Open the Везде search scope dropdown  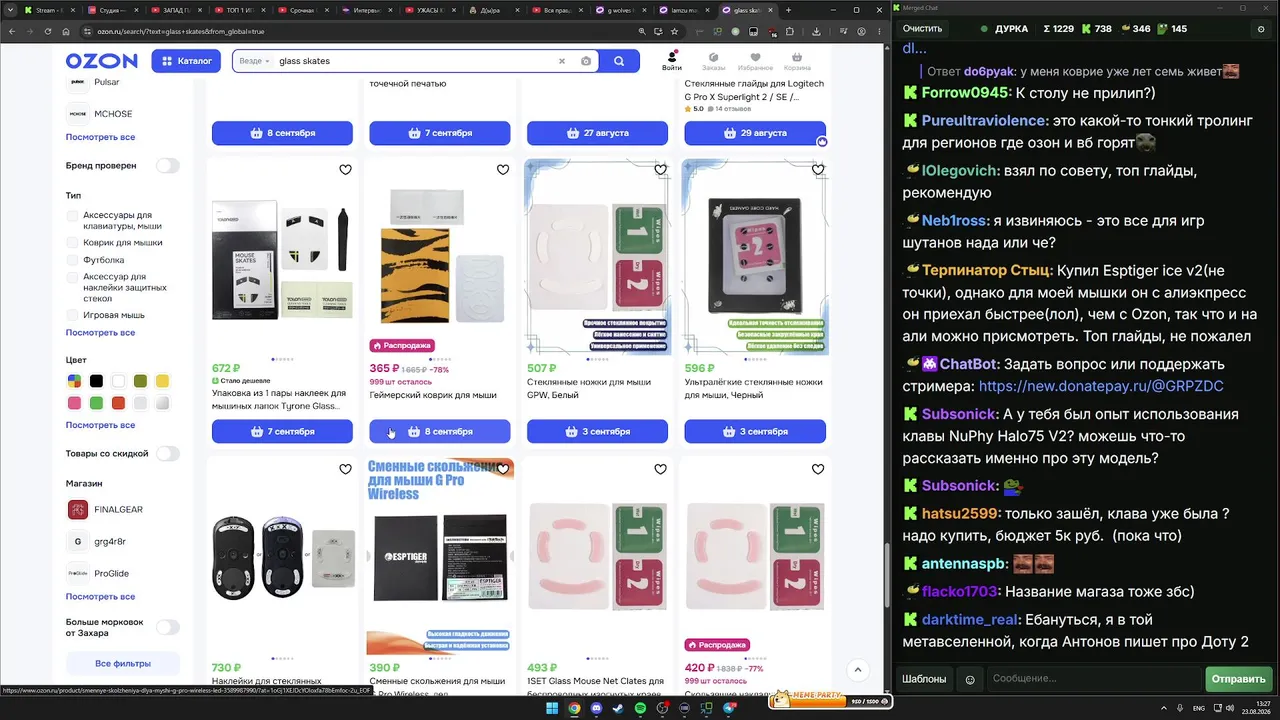254,61
